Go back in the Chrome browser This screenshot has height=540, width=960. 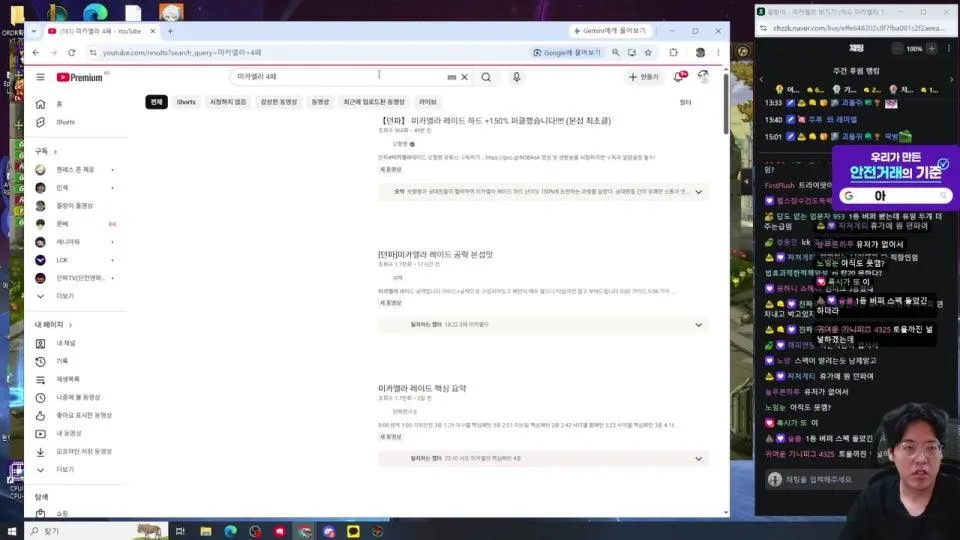tap(36, 53)
